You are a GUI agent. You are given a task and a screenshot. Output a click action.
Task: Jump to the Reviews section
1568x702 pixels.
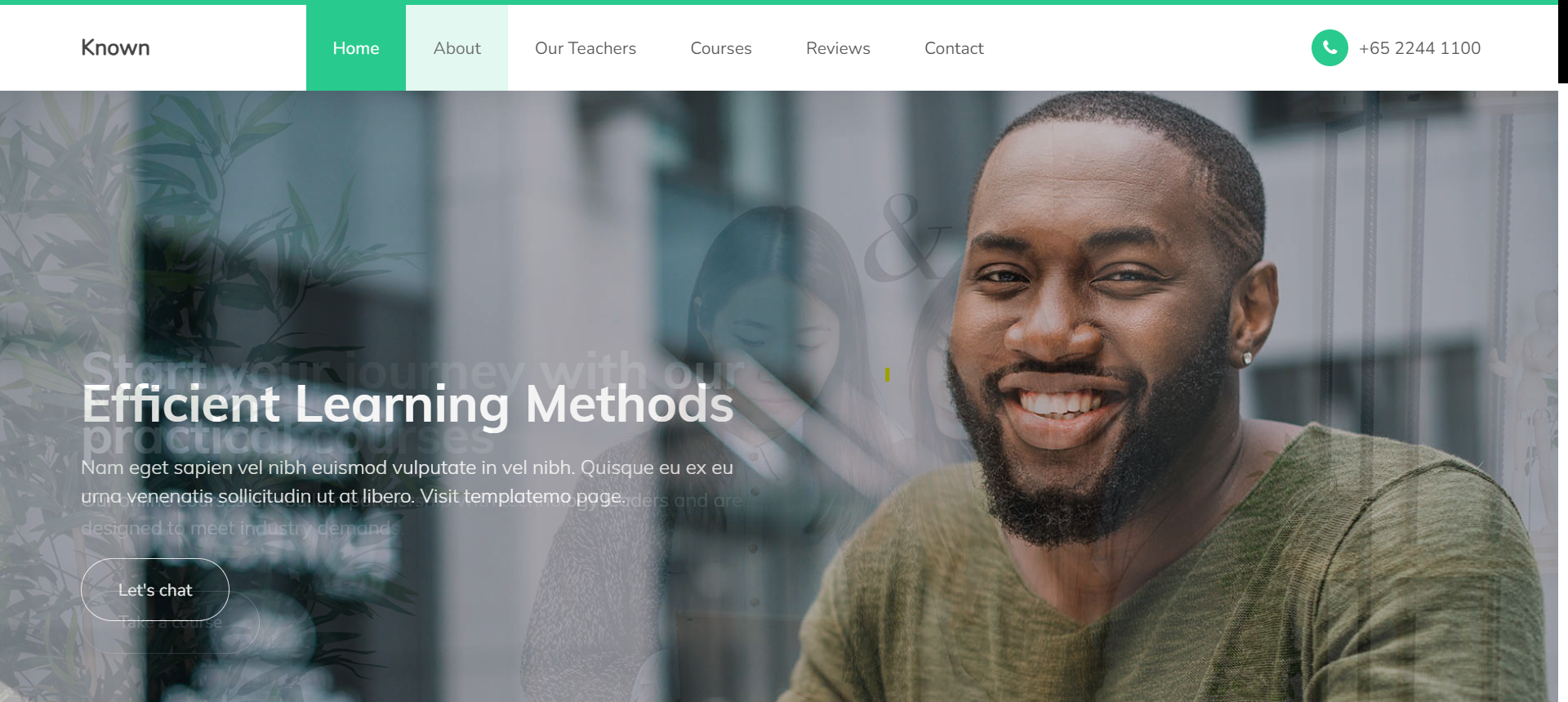(x=838, y=48)
